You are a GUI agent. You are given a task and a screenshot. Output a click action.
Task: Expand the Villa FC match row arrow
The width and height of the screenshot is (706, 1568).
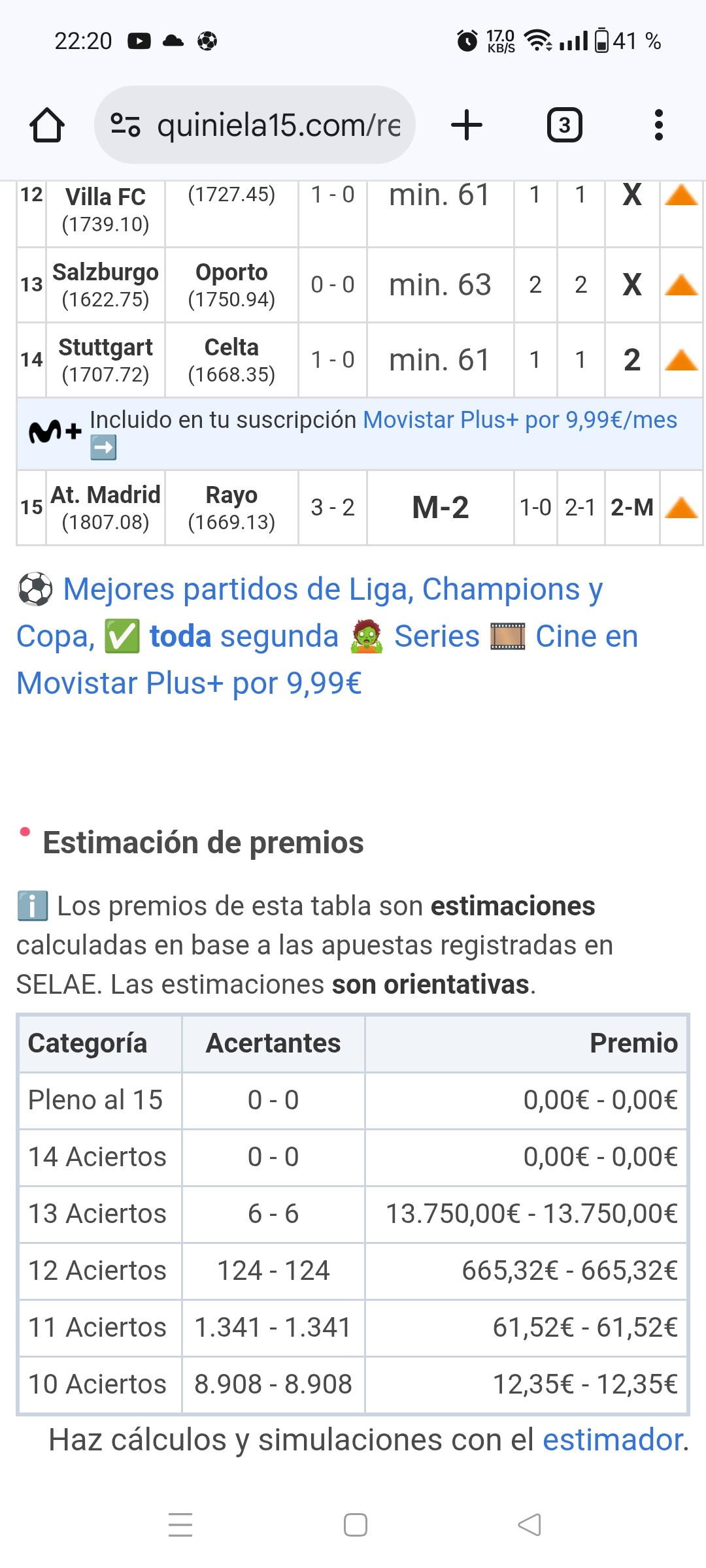pos(681,195)
